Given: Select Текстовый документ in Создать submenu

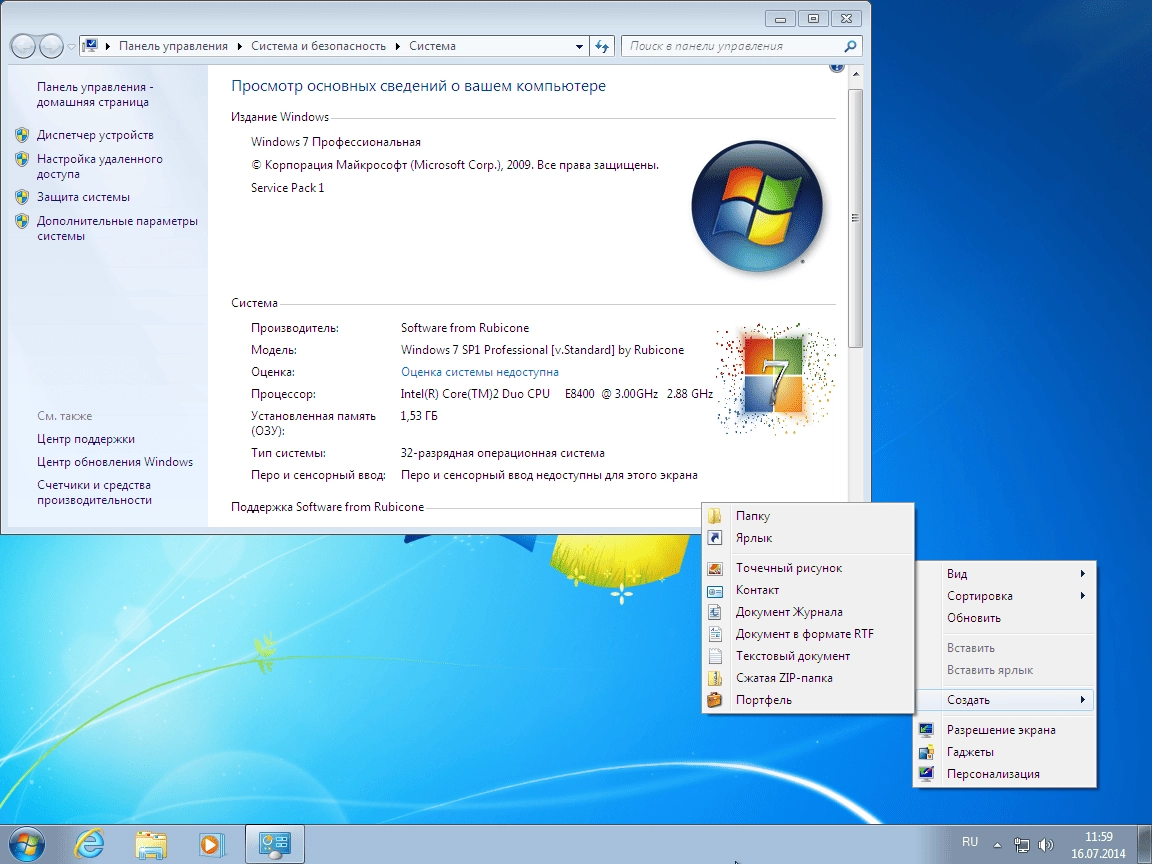Looking at the screenshot, I should coord(808,656).
